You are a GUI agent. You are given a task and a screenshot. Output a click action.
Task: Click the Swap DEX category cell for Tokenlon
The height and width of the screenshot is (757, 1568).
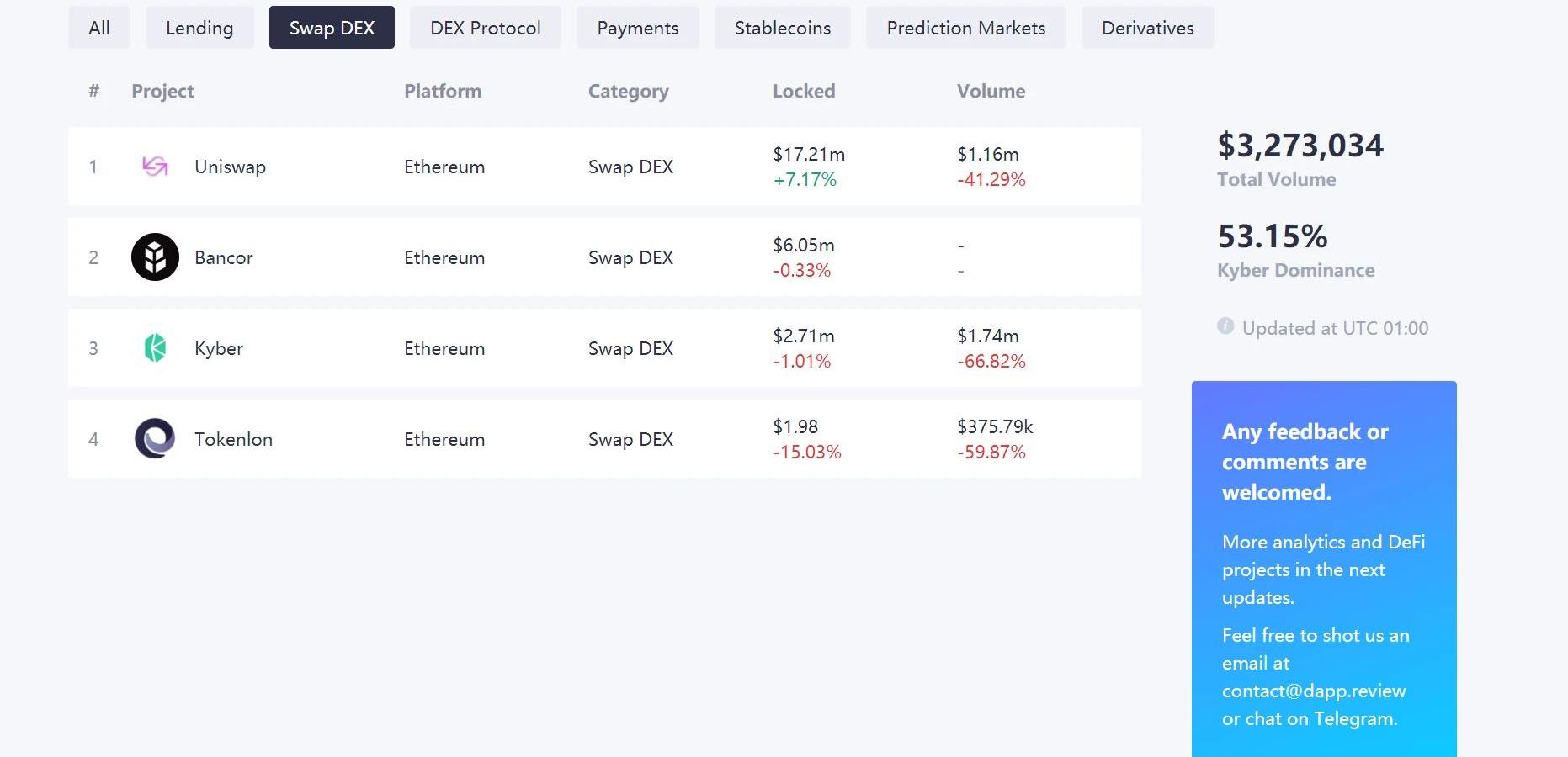tap(630, 439)
